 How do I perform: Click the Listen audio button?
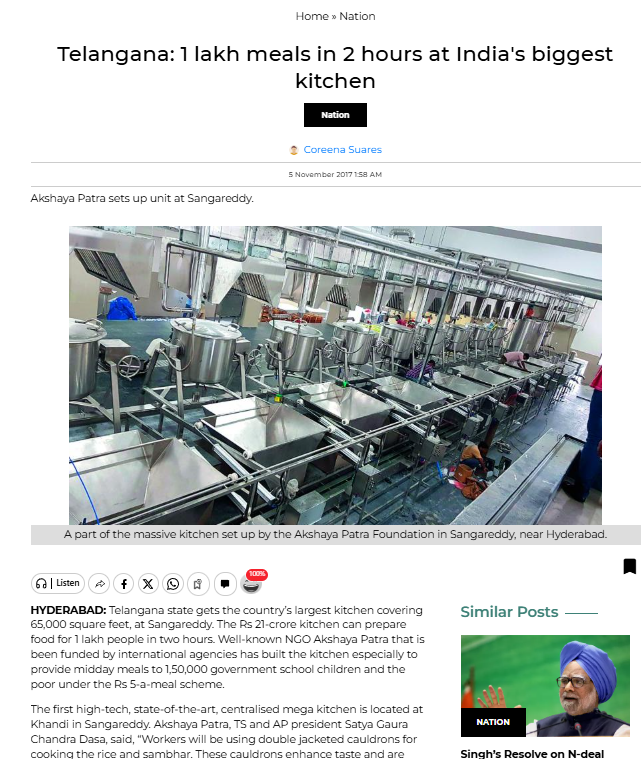point(58,583)
